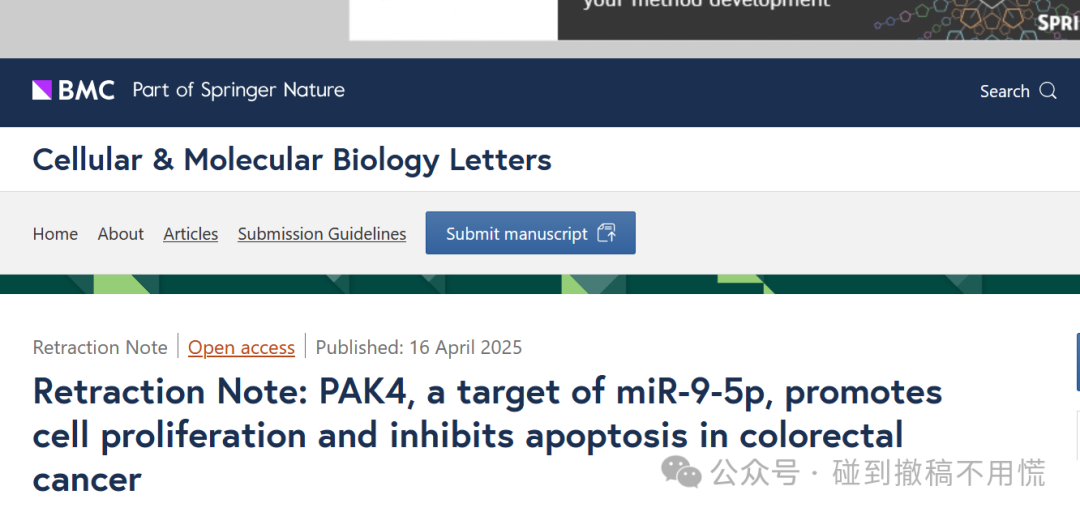The width and height of the screenshot is (1080, 516).
Task: Click Springer banner advertisement image
Action: click(x=819, y=19)
